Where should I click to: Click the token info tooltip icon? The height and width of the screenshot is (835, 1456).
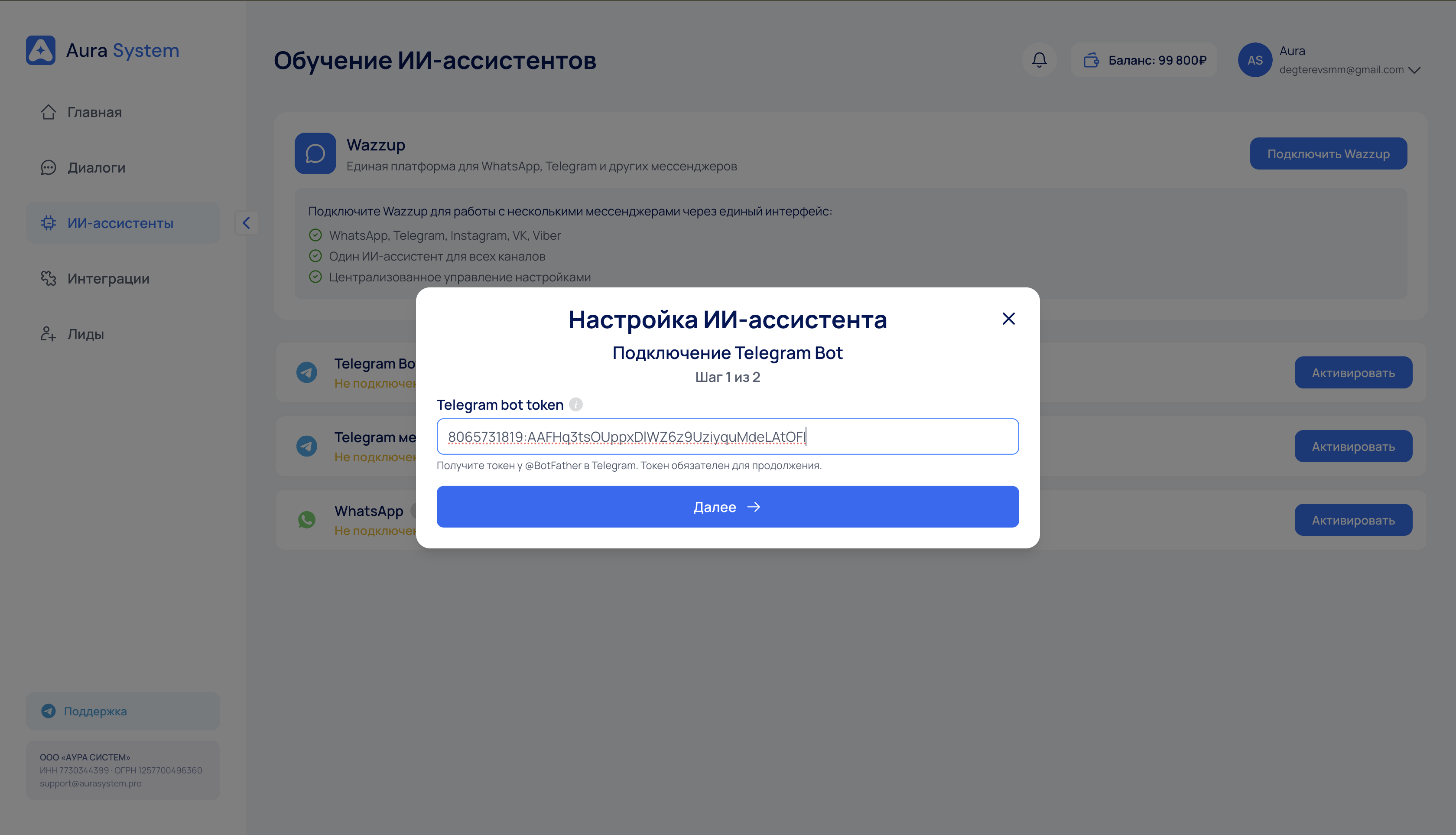point(575,404)
